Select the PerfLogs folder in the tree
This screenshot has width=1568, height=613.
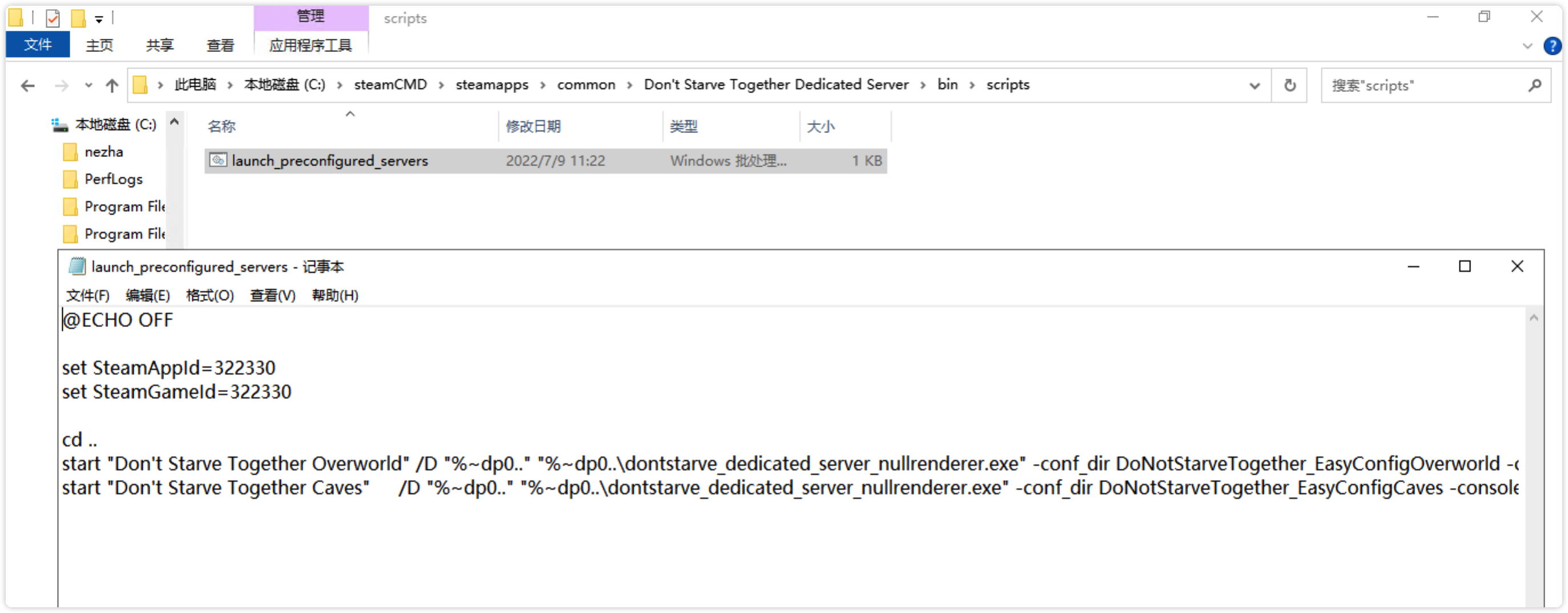coord(113,179)
